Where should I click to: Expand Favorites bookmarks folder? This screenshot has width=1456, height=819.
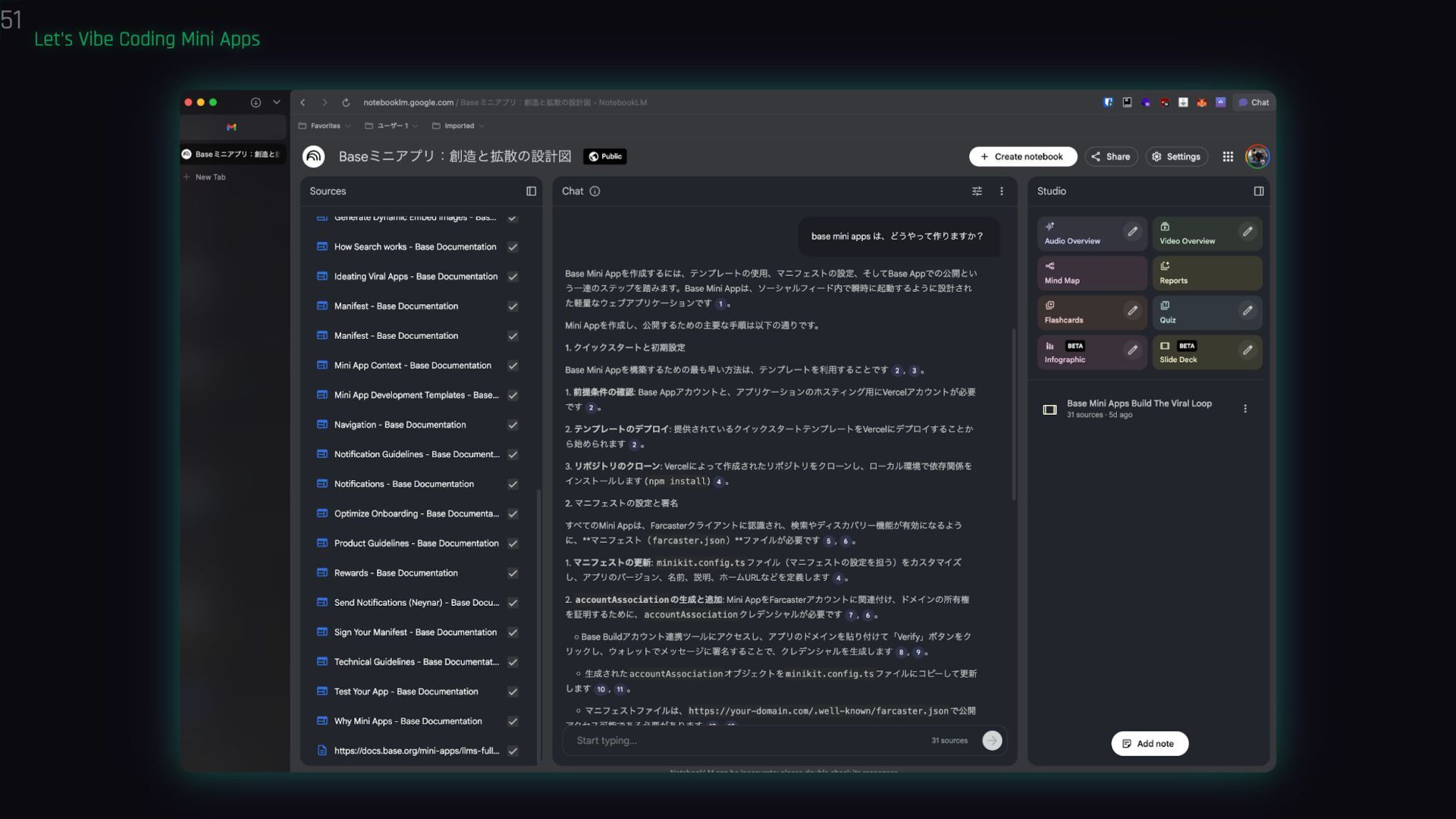[x=325, y=126]
